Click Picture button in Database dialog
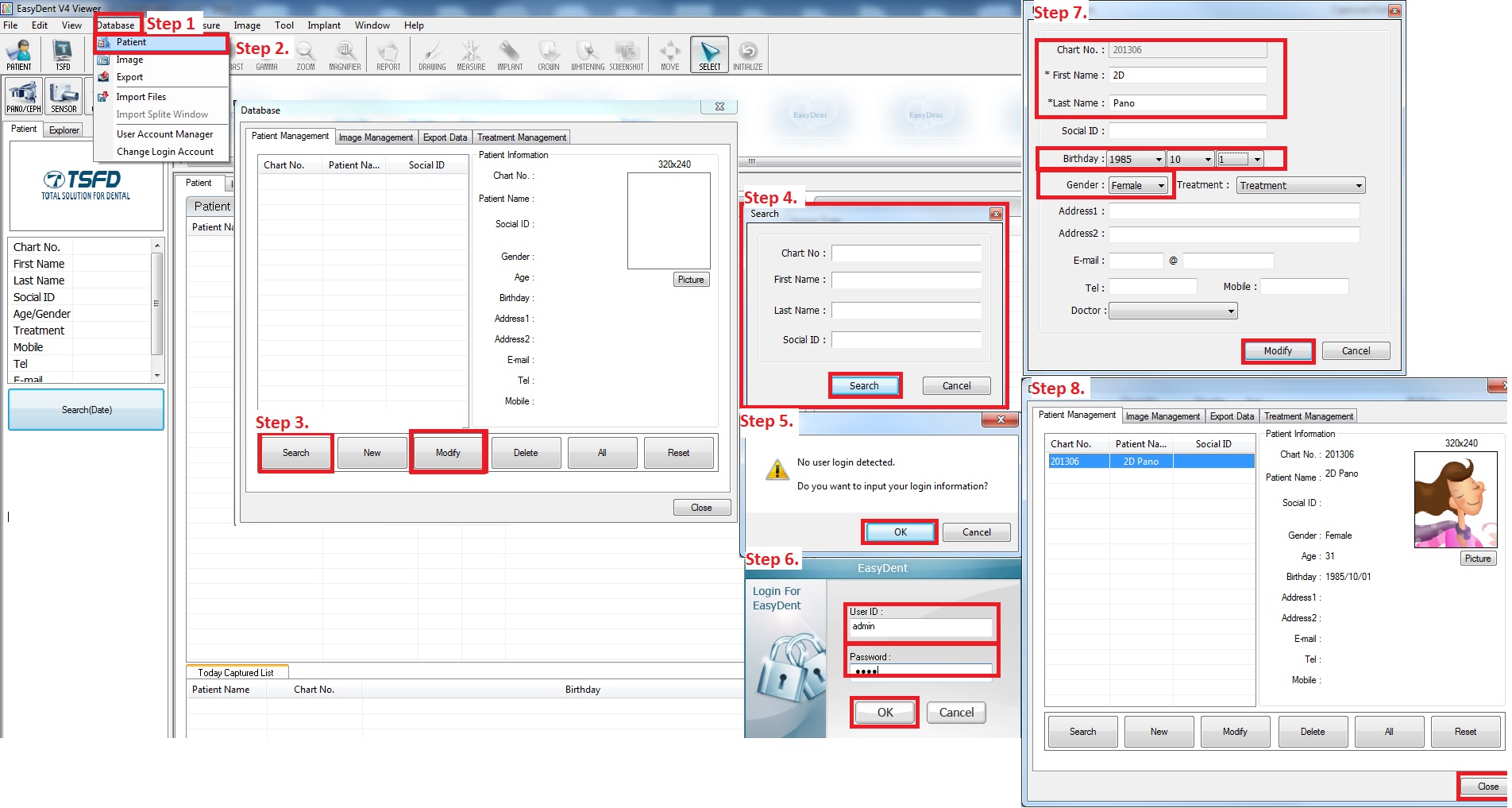Image resolution: width=1512 pixels, height=808 pixels. pyautogui.click(x=691, y=280)
